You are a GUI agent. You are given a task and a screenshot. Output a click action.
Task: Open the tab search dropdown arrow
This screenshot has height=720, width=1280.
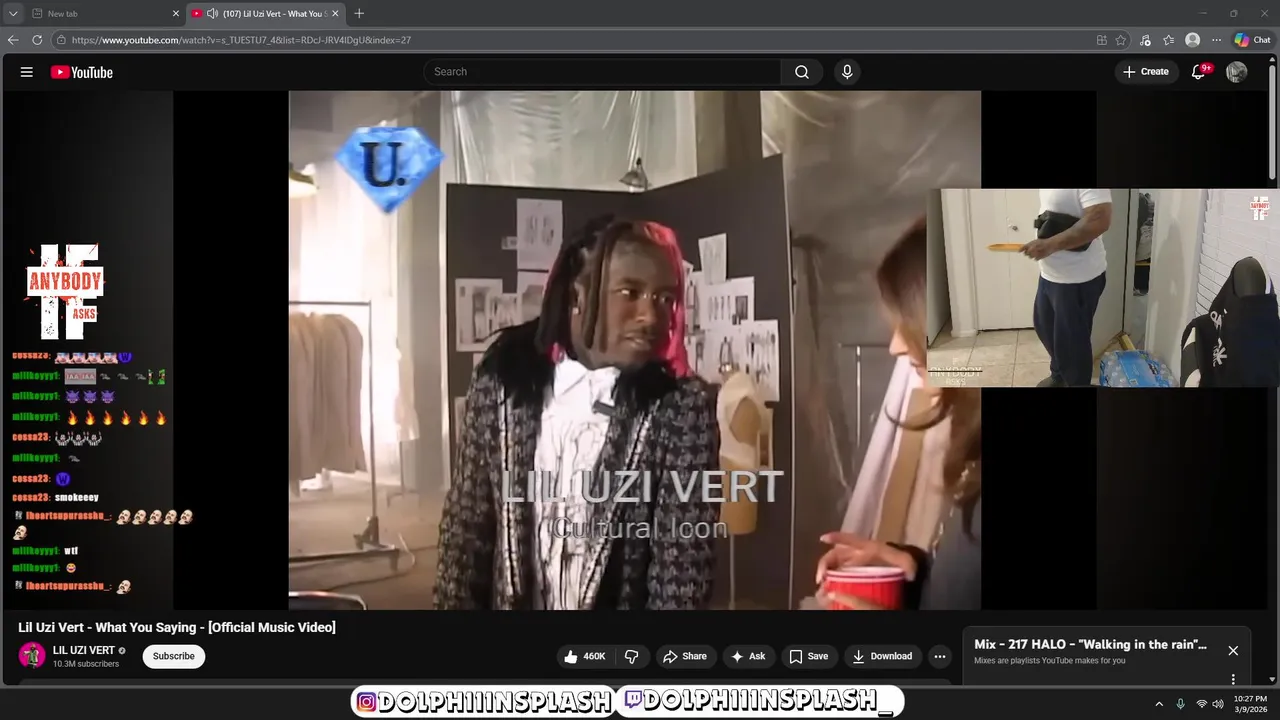pos(13,14)
